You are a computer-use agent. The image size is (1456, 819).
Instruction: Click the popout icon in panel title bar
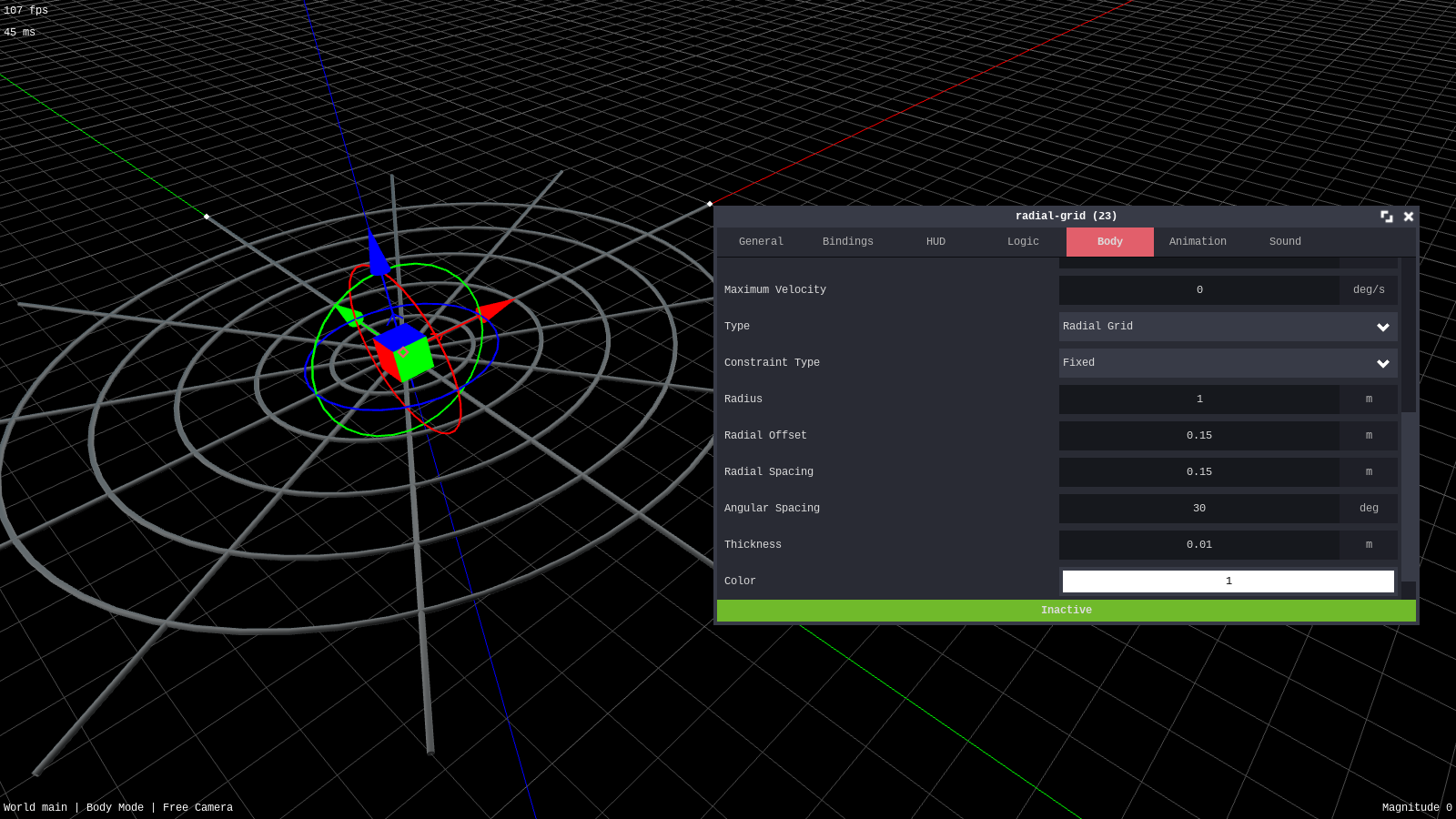[1386, 217]
